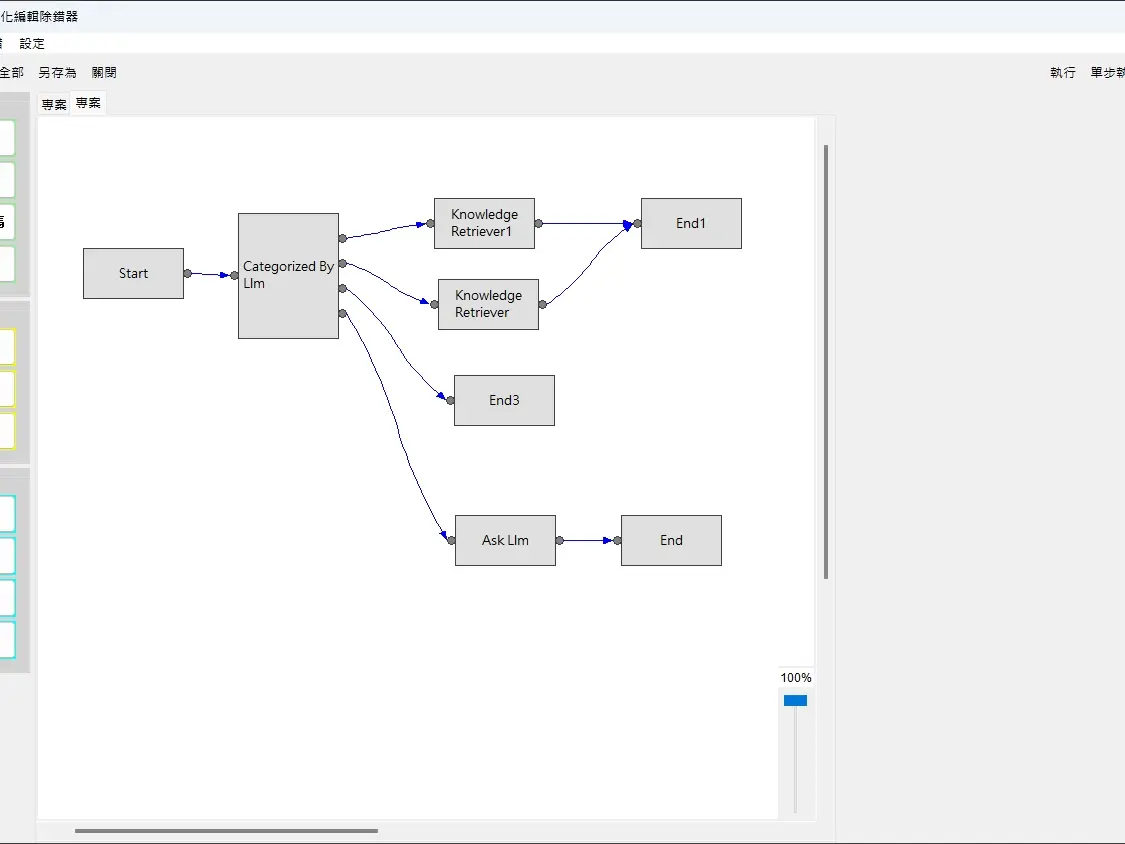Run the flow with 執行
The image size is (1125, 844).
click(x=1063, y=73)
